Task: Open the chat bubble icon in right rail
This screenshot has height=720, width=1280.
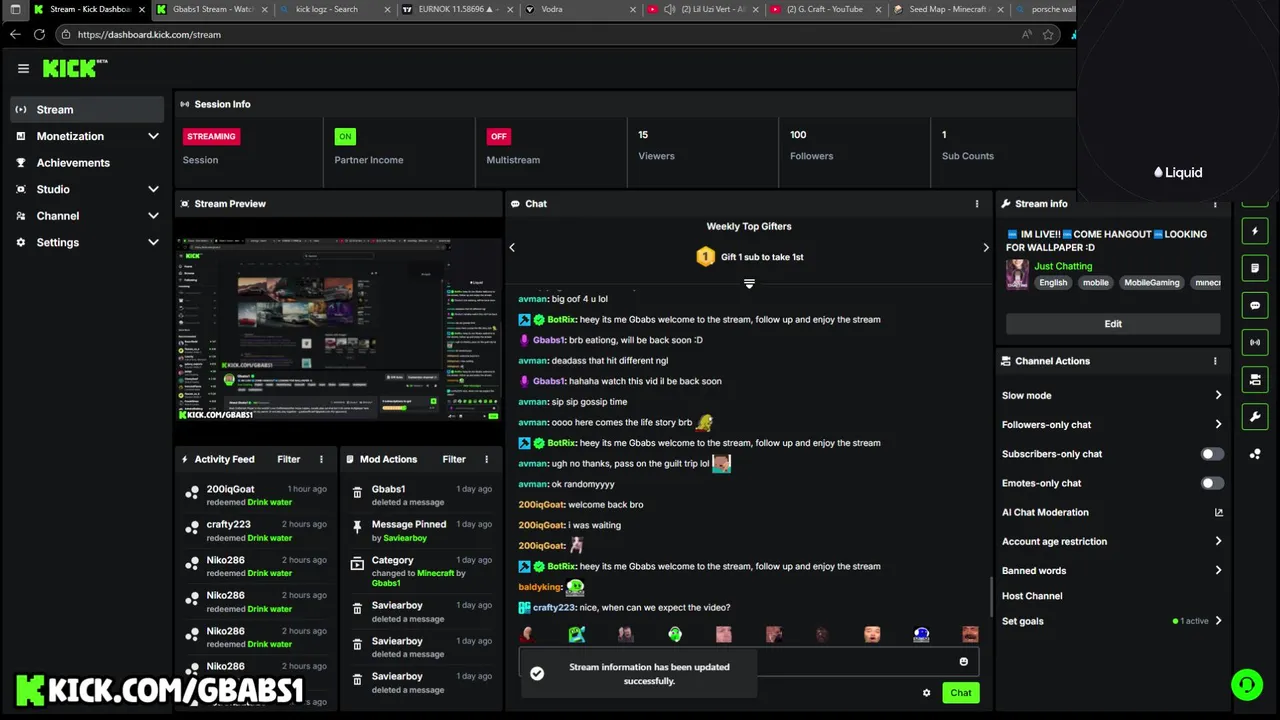Action: click(x=1255, y=305)
